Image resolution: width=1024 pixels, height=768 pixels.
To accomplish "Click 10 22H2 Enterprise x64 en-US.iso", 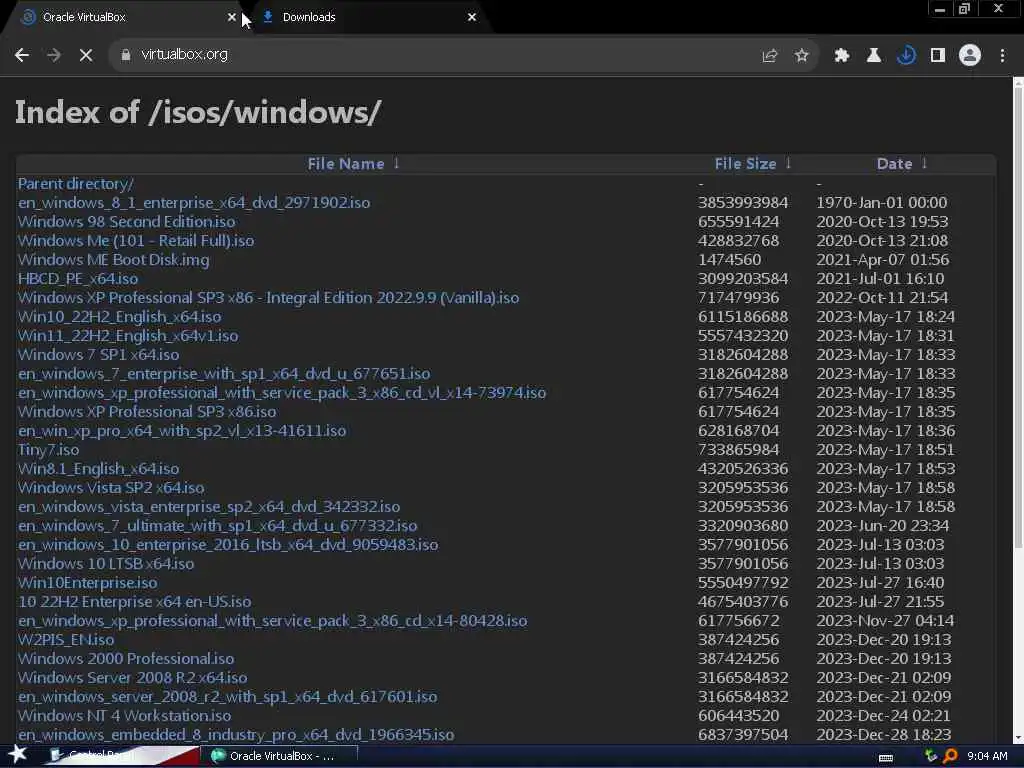I will [x=135, y=601].
